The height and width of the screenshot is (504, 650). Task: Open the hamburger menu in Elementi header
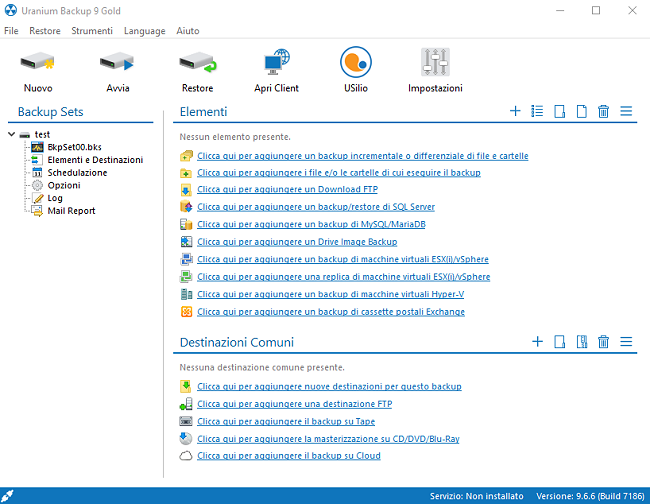point(626,111)
